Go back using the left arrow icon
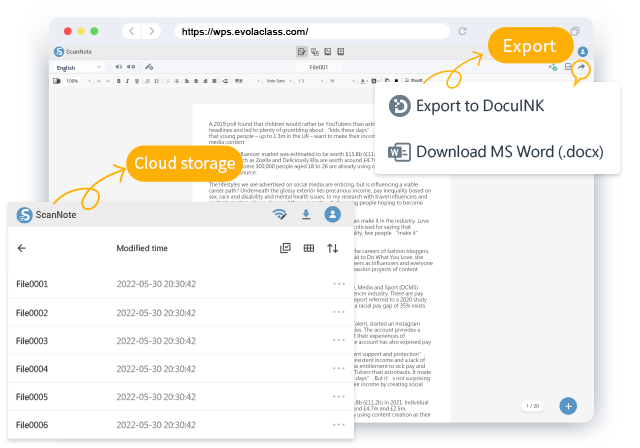Viewport: 640px width, 448px height. pyautogui.click(x=22, y=248)
